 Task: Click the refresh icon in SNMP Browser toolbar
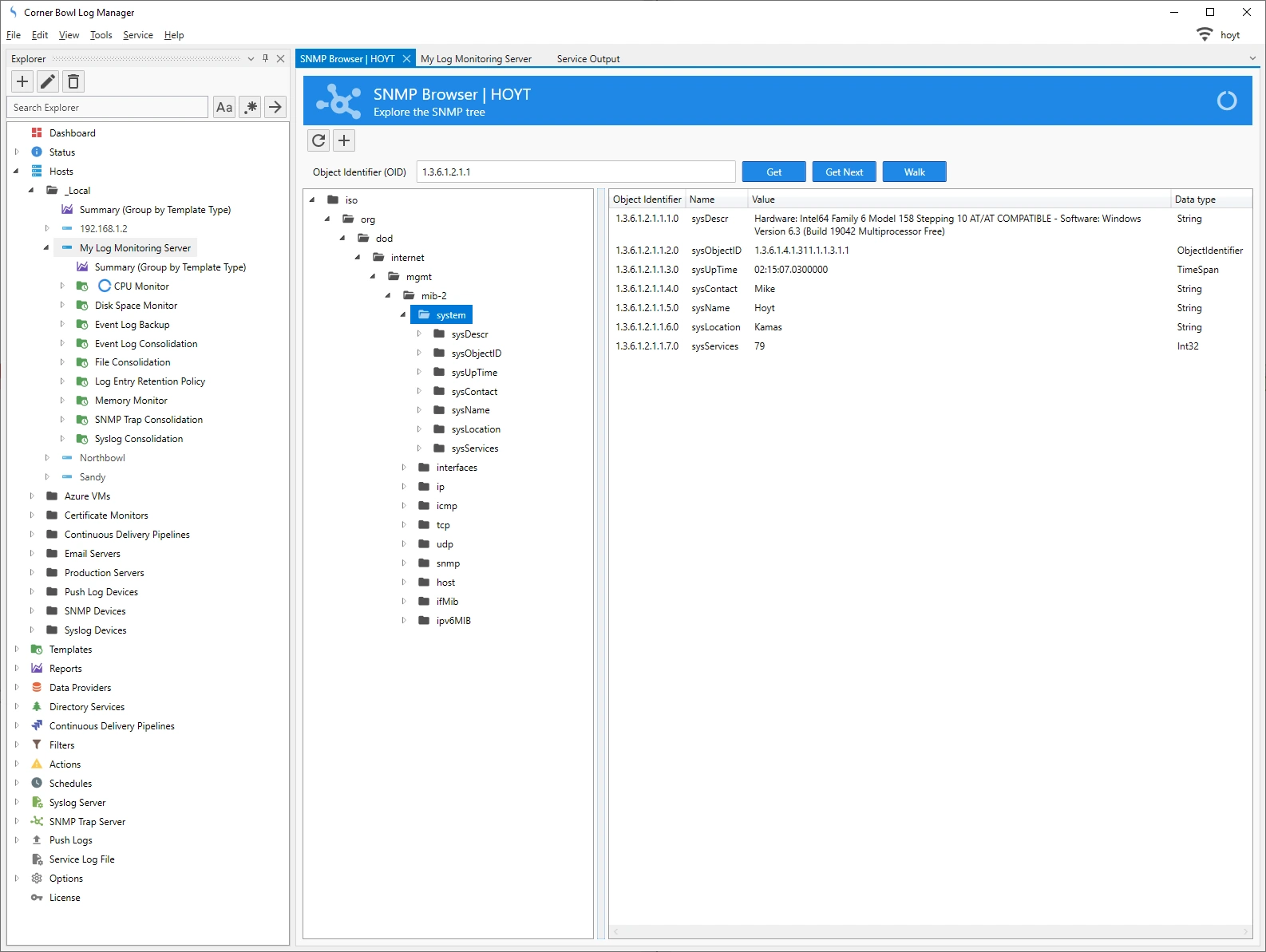click(x=318, y=140)
